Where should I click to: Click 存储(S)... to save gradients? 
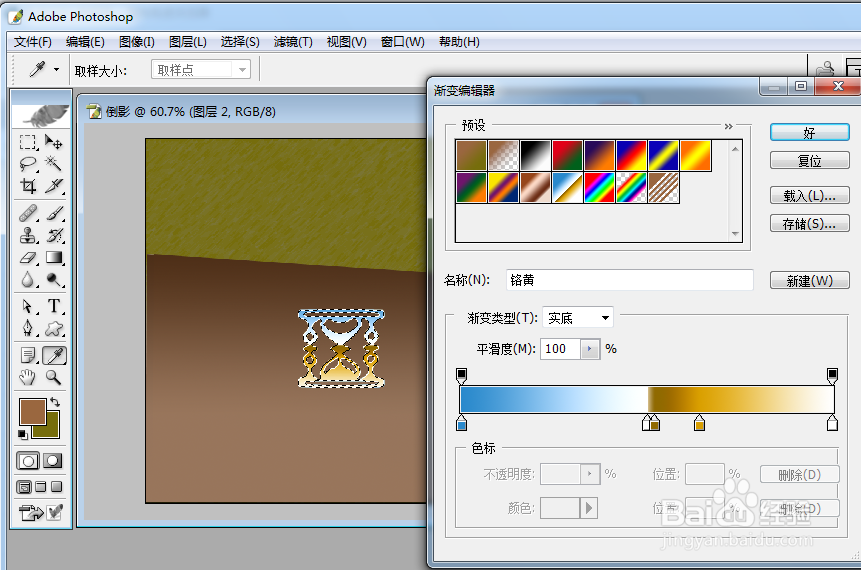point(809,223)
